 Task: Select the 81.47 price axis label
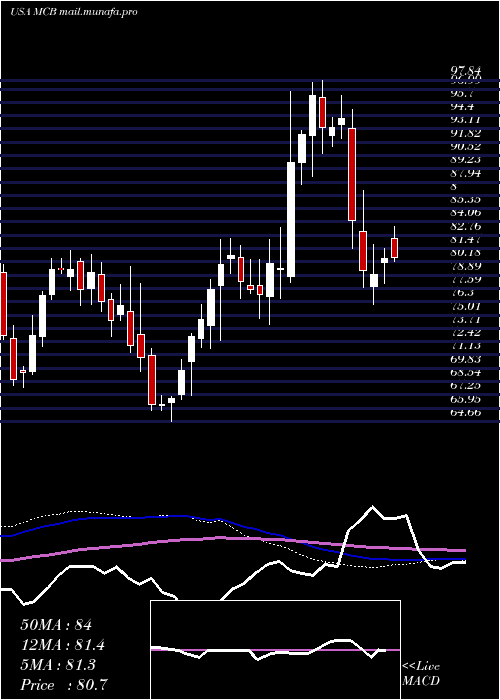pyautogui.click(x=466, y=239)
